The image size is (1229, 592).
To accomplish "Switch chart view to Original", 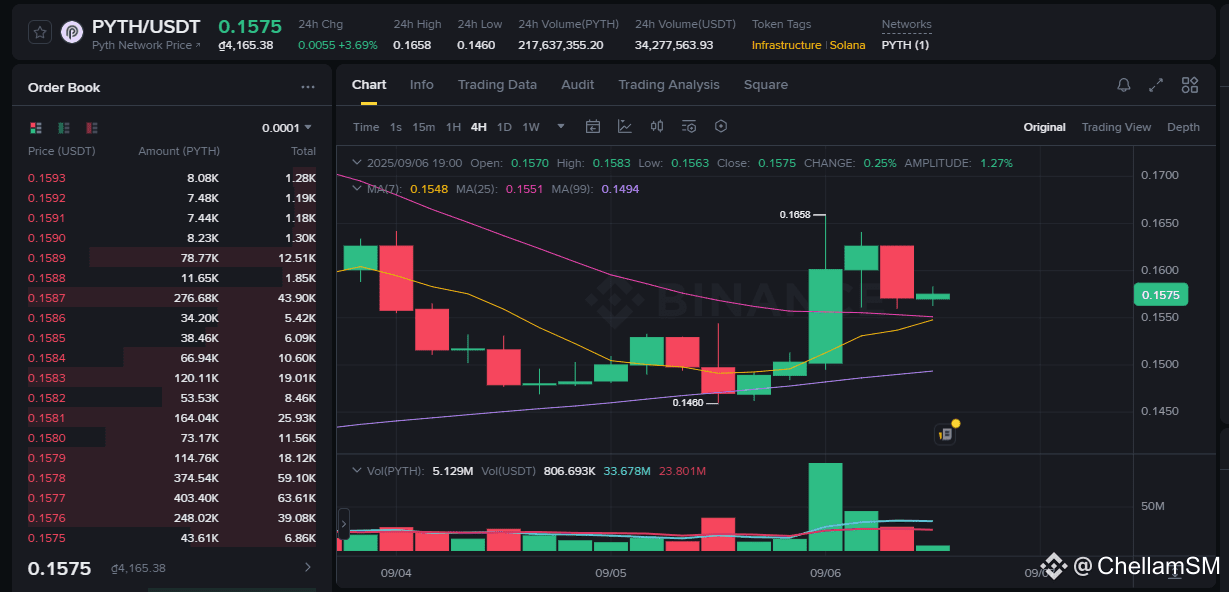I will 1044,127.
